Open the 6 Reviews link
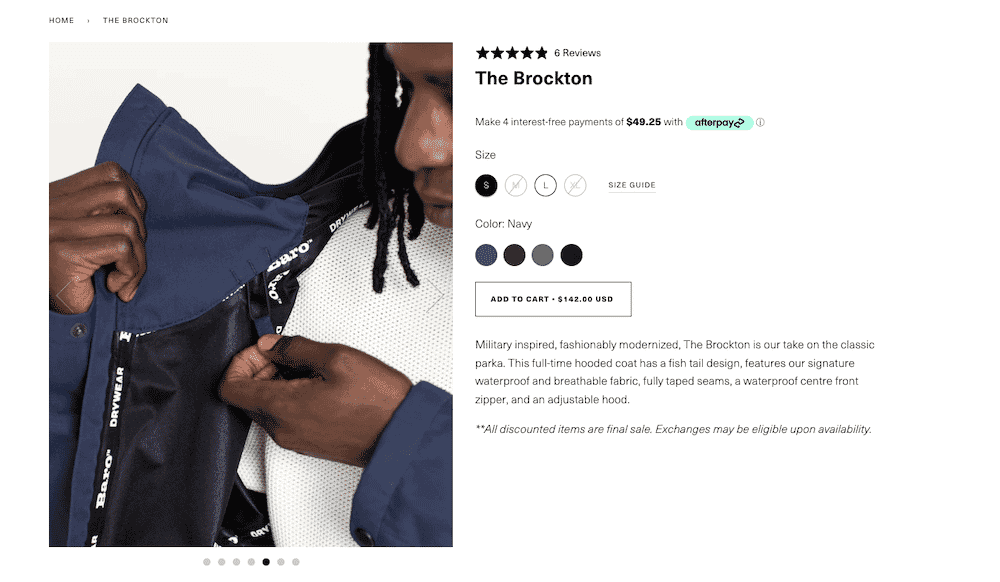The image size is (1000, 582). click(577, 53)
